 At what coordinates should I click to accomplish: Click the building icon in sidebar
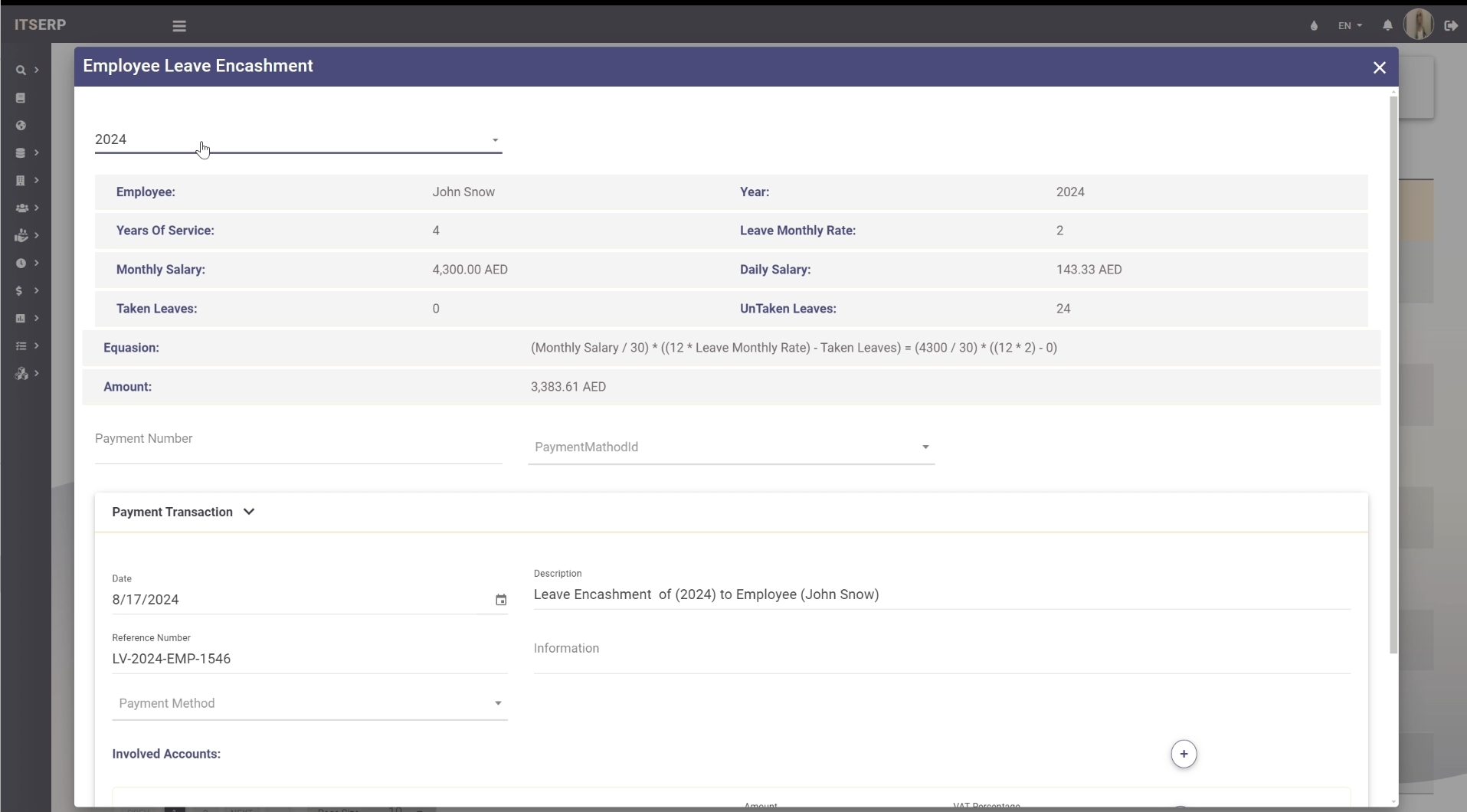pyautogui.click(x=21, y=181)
